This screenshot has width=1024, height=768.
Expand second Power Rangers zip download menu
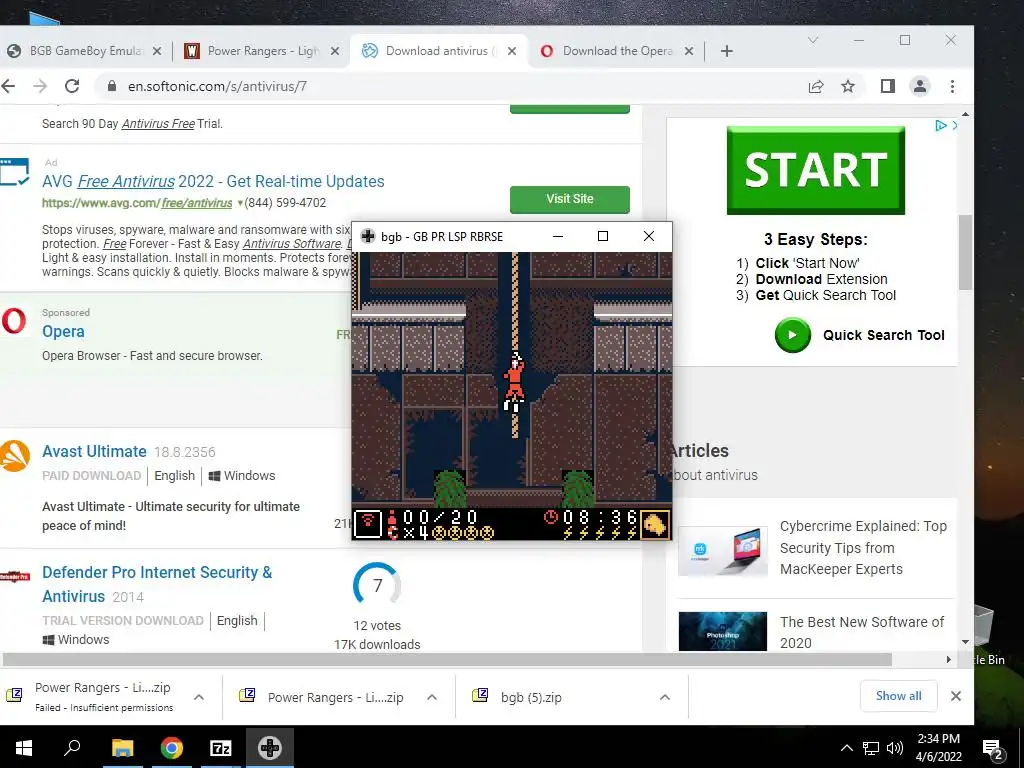432,697
